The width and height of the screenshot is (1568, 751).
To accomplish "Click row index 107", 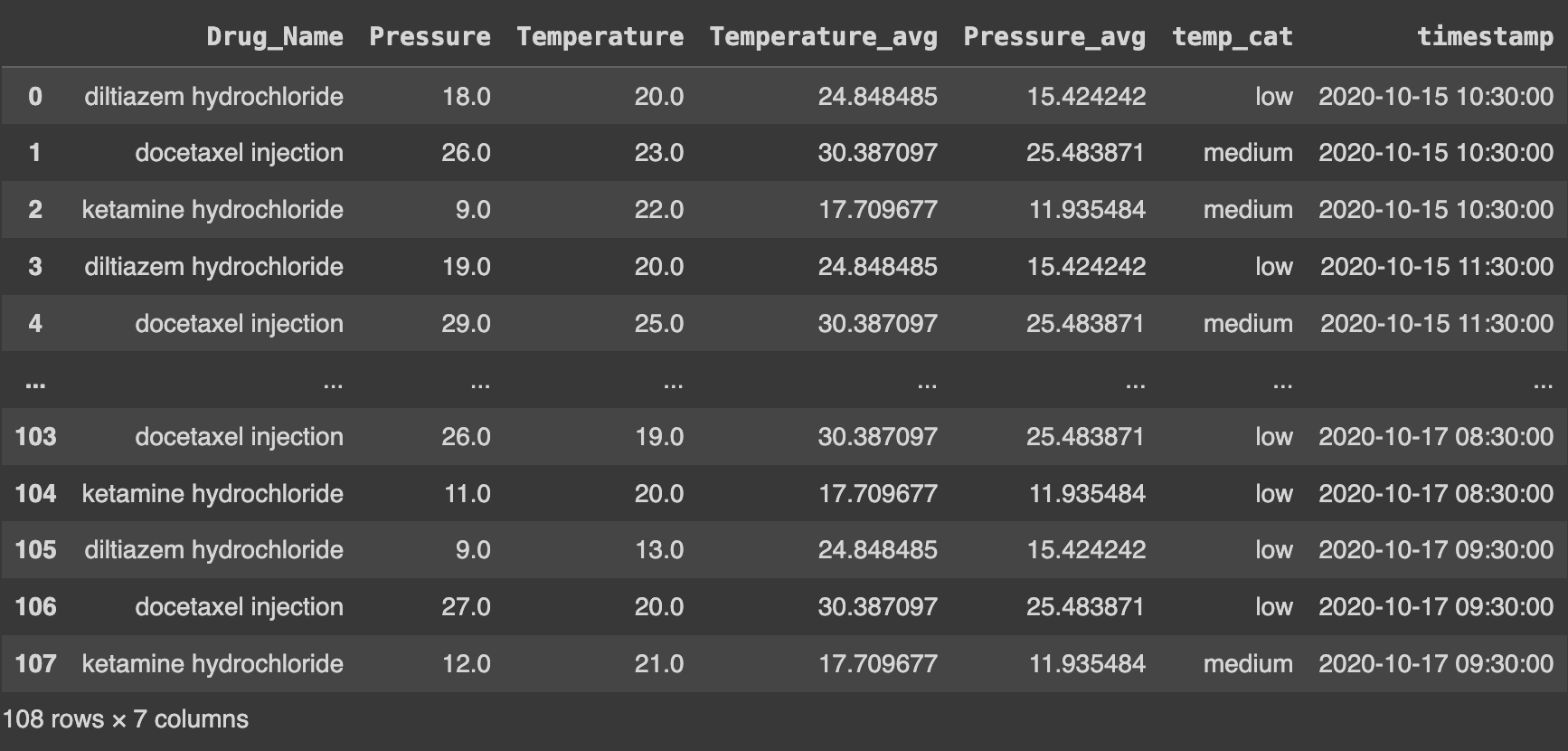I will coord(35,663).
